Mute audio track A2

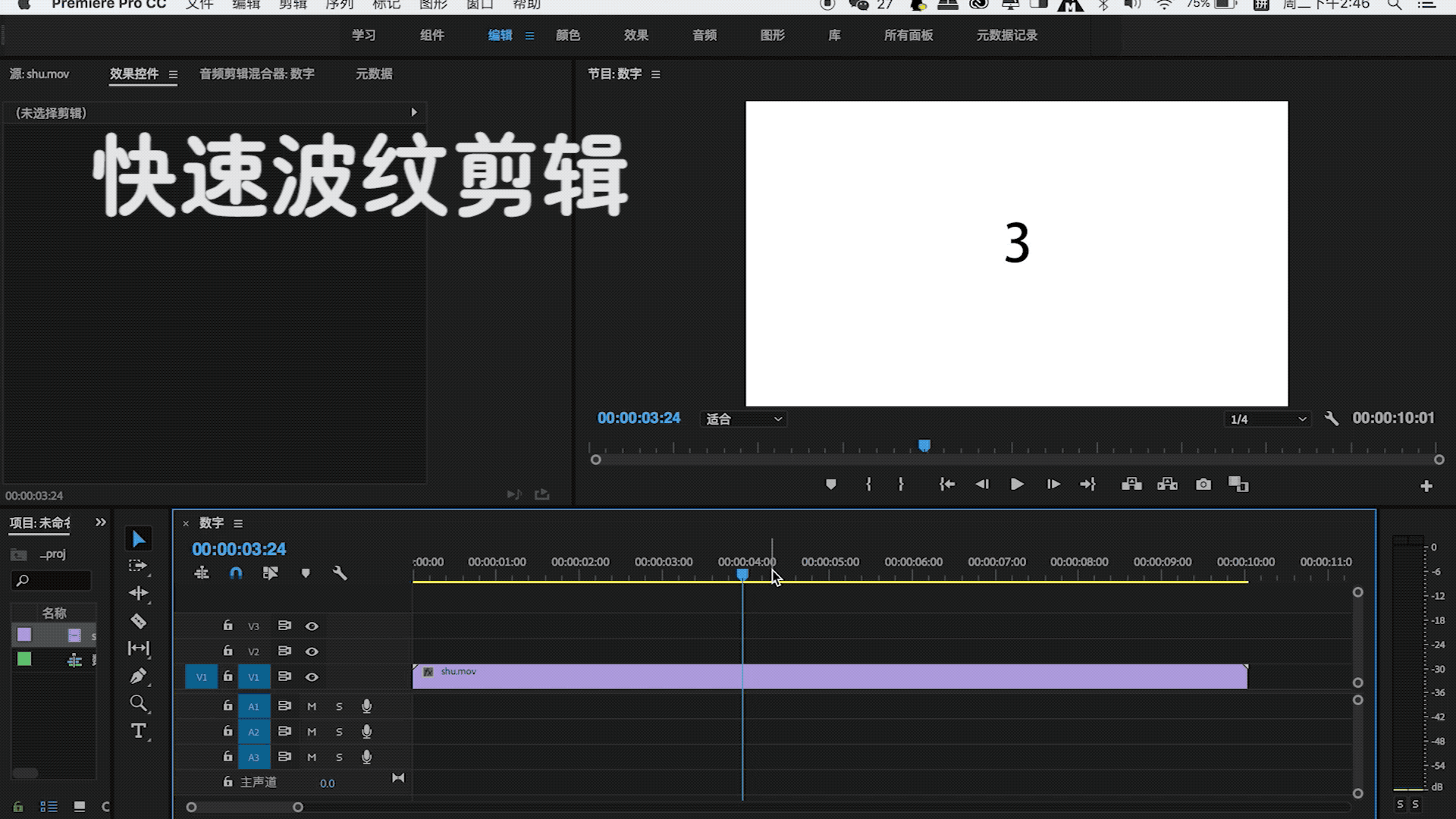point(311,731)
